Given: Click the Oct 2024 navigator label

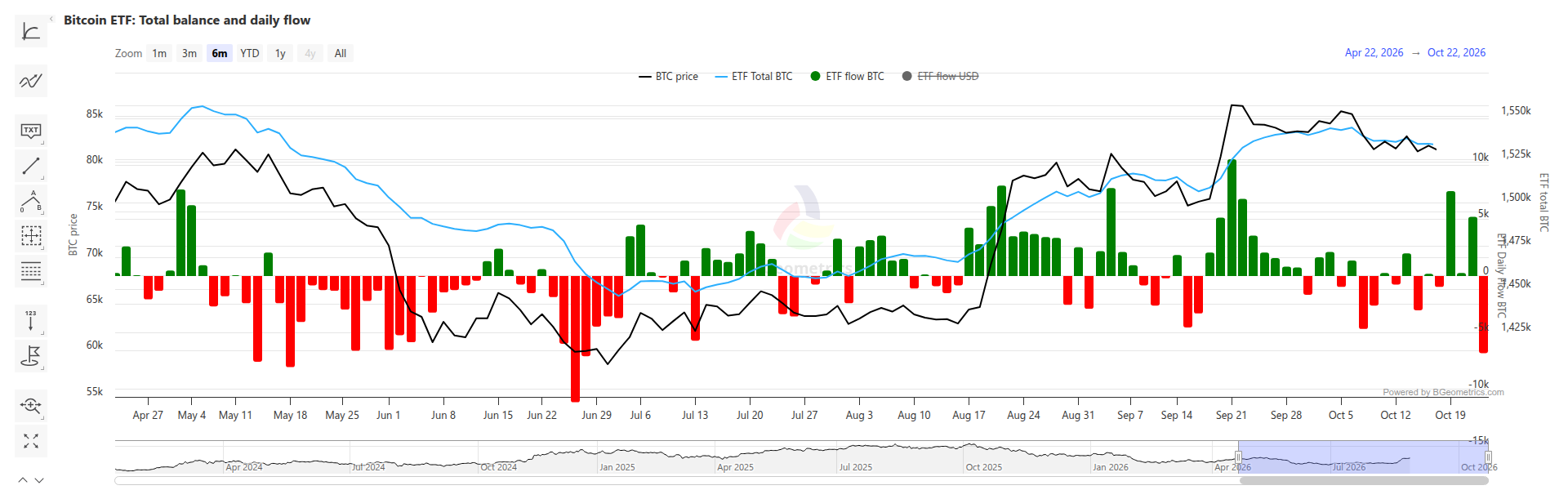Looking at the screenshot, I should click(x=499, y=467).
